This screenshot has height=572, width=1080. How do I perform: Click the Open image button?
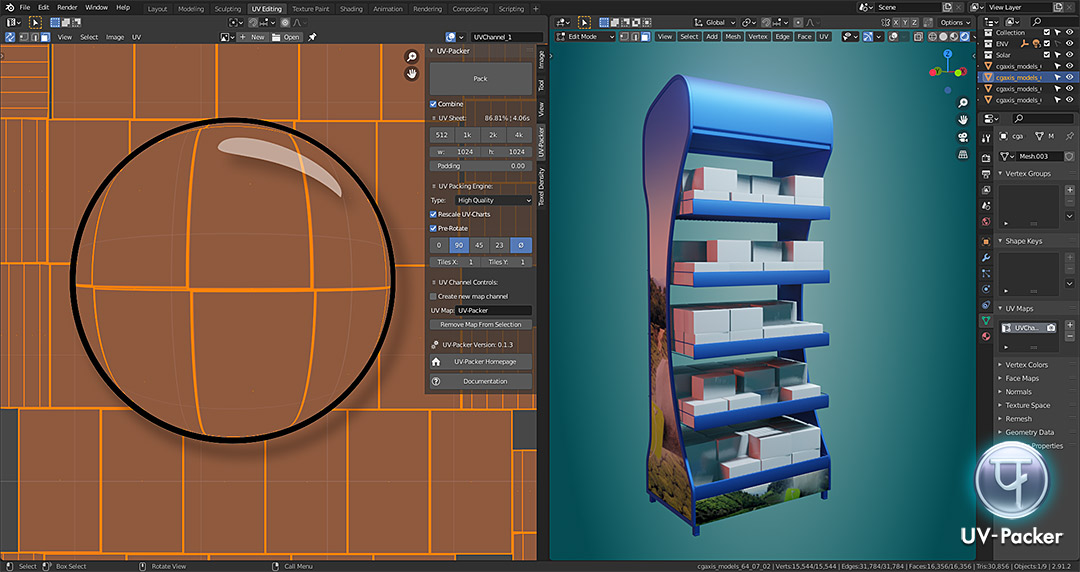click(x=286, y=37)
